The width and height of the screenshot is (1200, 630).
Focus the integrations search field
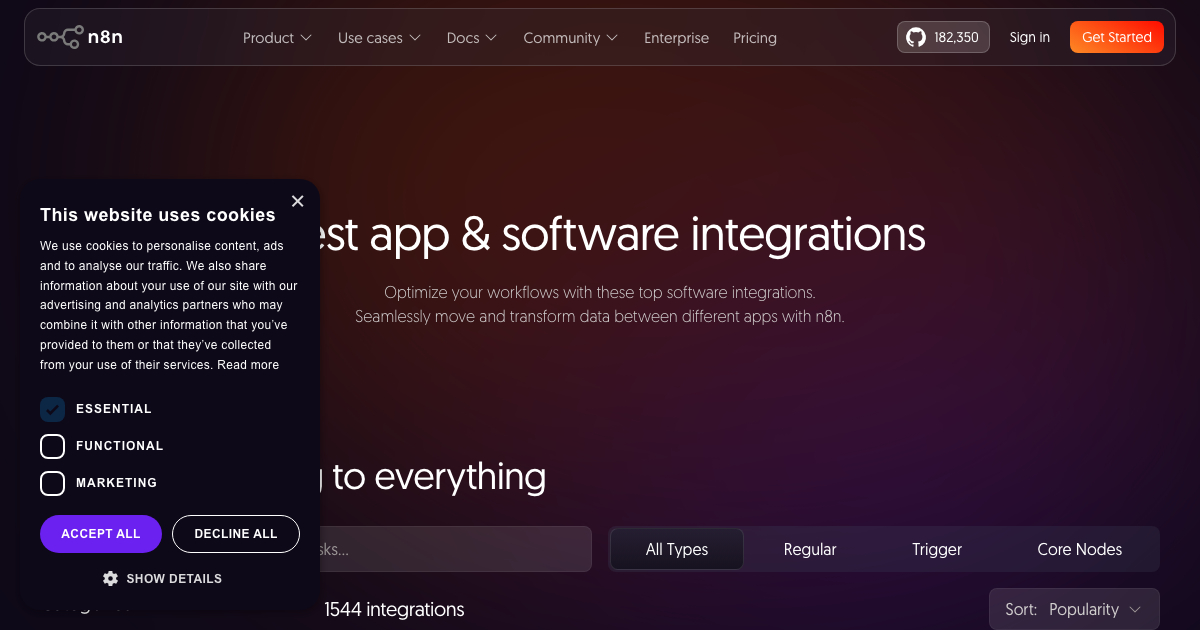tap(455, 549)
